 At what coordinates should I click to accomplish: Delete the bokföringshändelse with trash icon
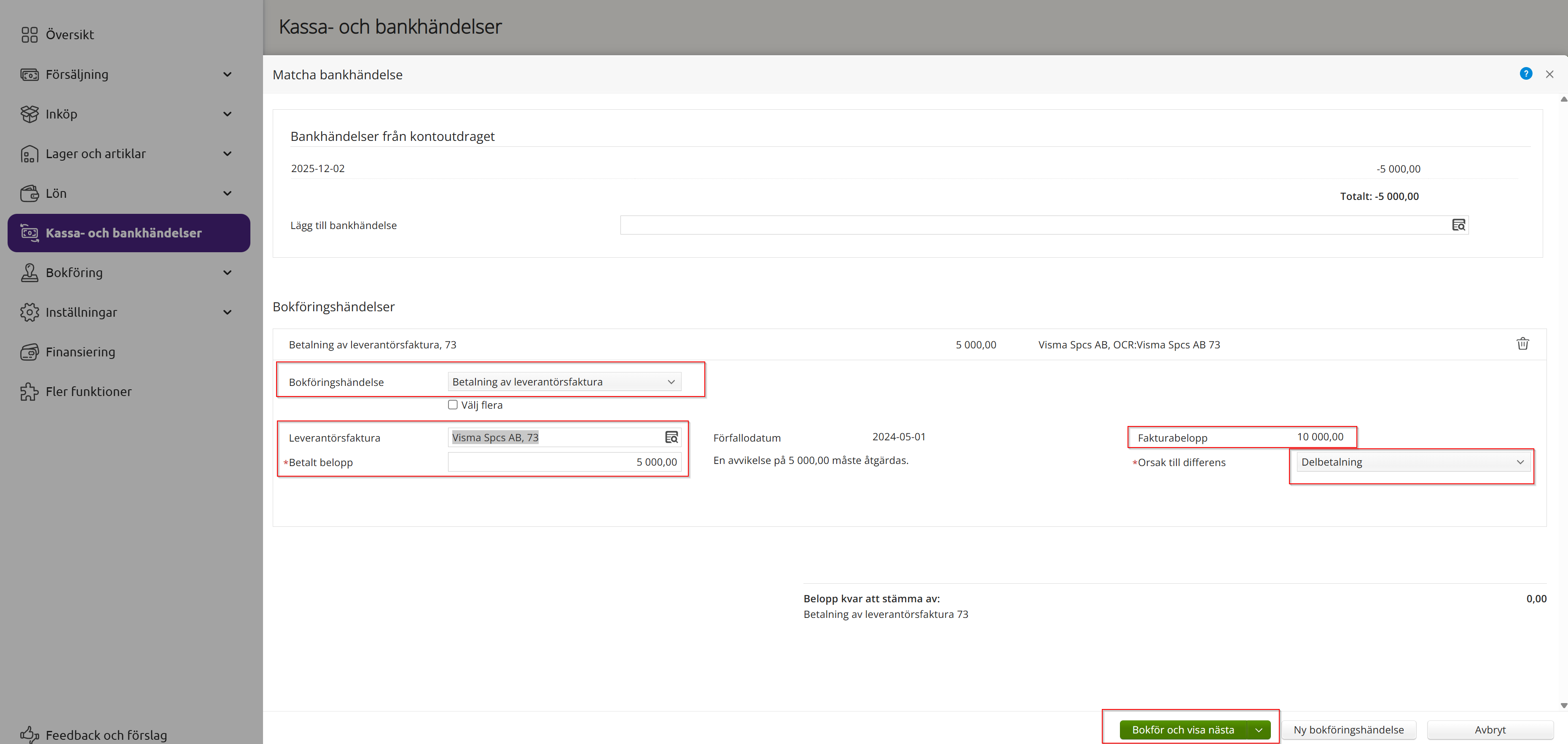(x=1522, y=344)
